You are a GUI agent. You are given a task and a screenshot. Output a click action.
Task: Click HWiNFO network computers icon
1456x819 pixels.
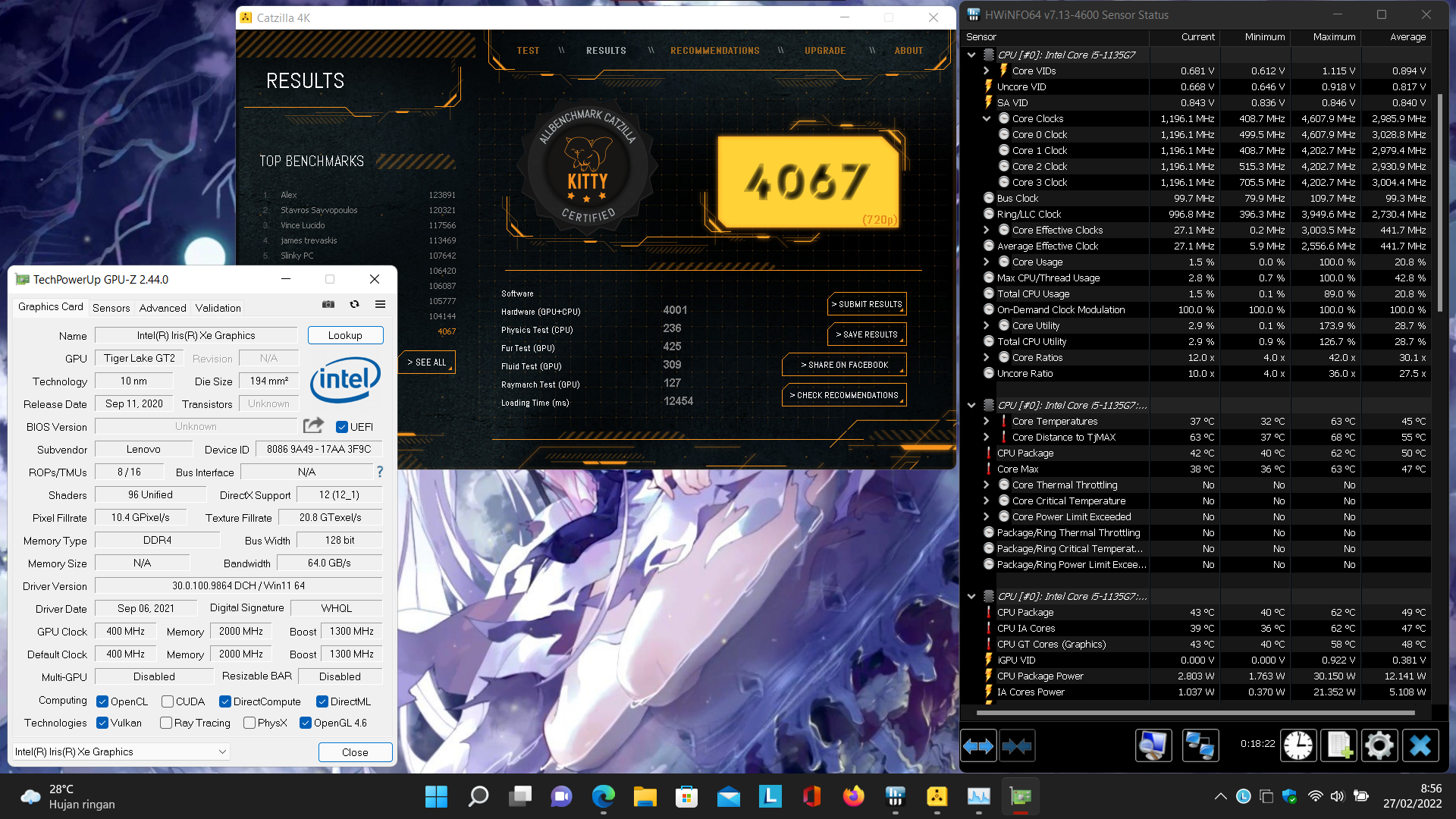click(x=1200, y=746)
